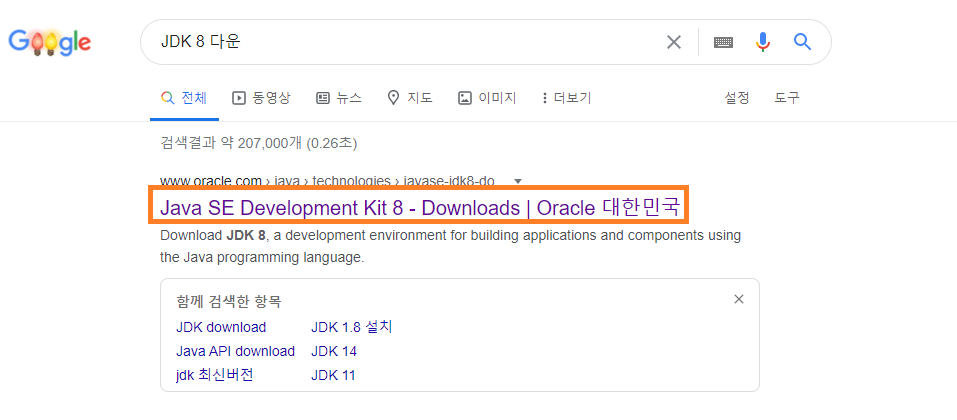
Task: Search related term JDK download
Action: [x=221, y=327]
